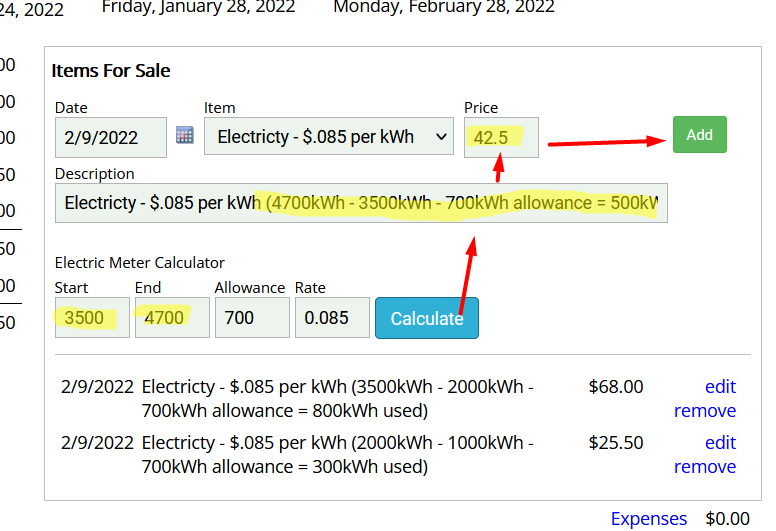Focus the Allowance field showing 700
This screenshot has width=776, height=531.
(250, 318)
